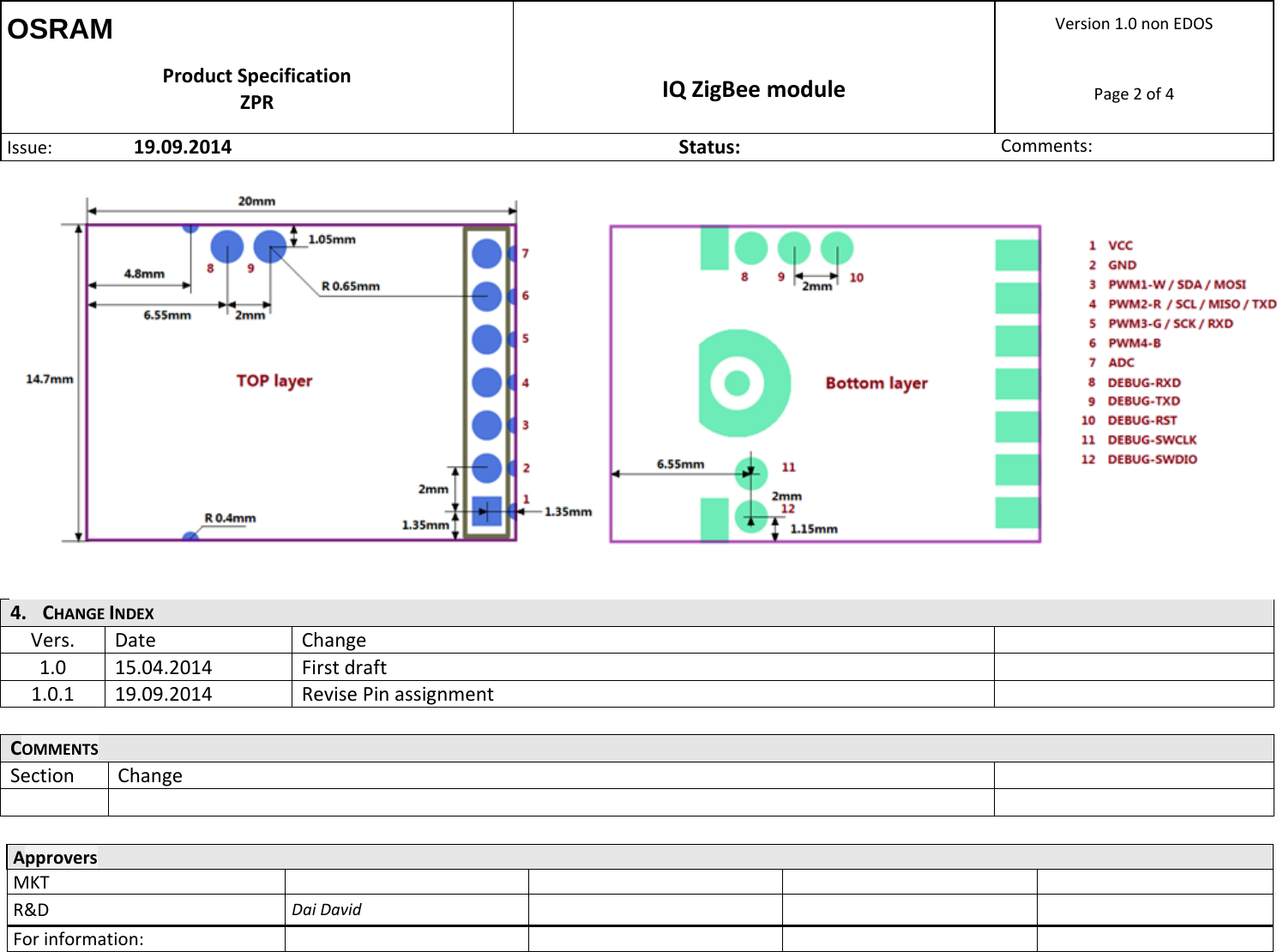Click the 4.8mm dimension label
The width and height of the screenshot is (1277, 952).
144,274
